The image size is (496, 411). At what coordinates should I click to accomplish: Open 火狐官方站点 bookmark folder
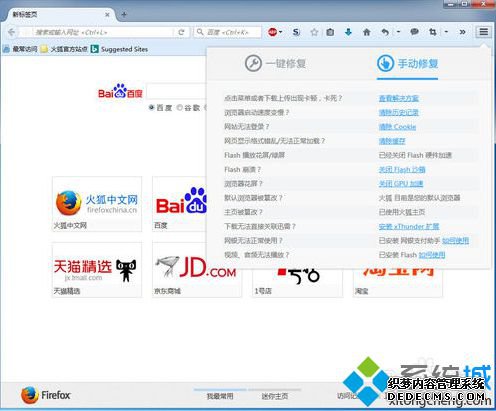tap(64, 49)
